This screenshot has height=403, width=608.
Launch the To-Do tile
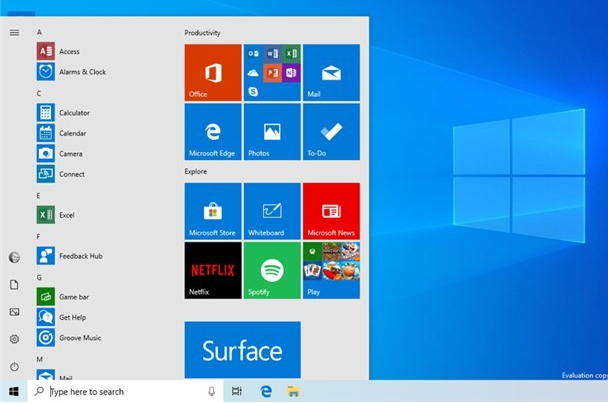(x=331, y=132)
